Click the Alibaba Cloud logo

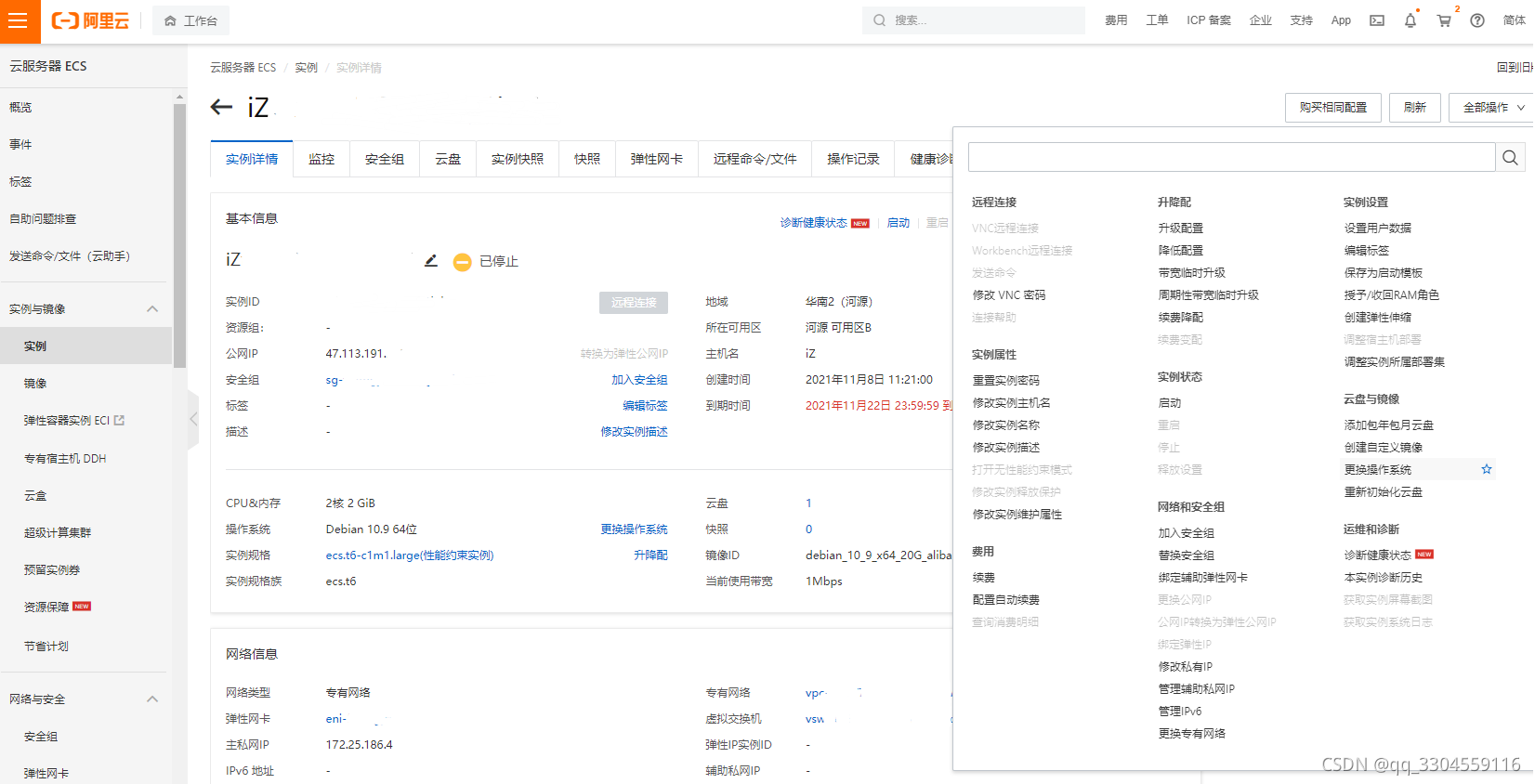[x=90, y=20]
